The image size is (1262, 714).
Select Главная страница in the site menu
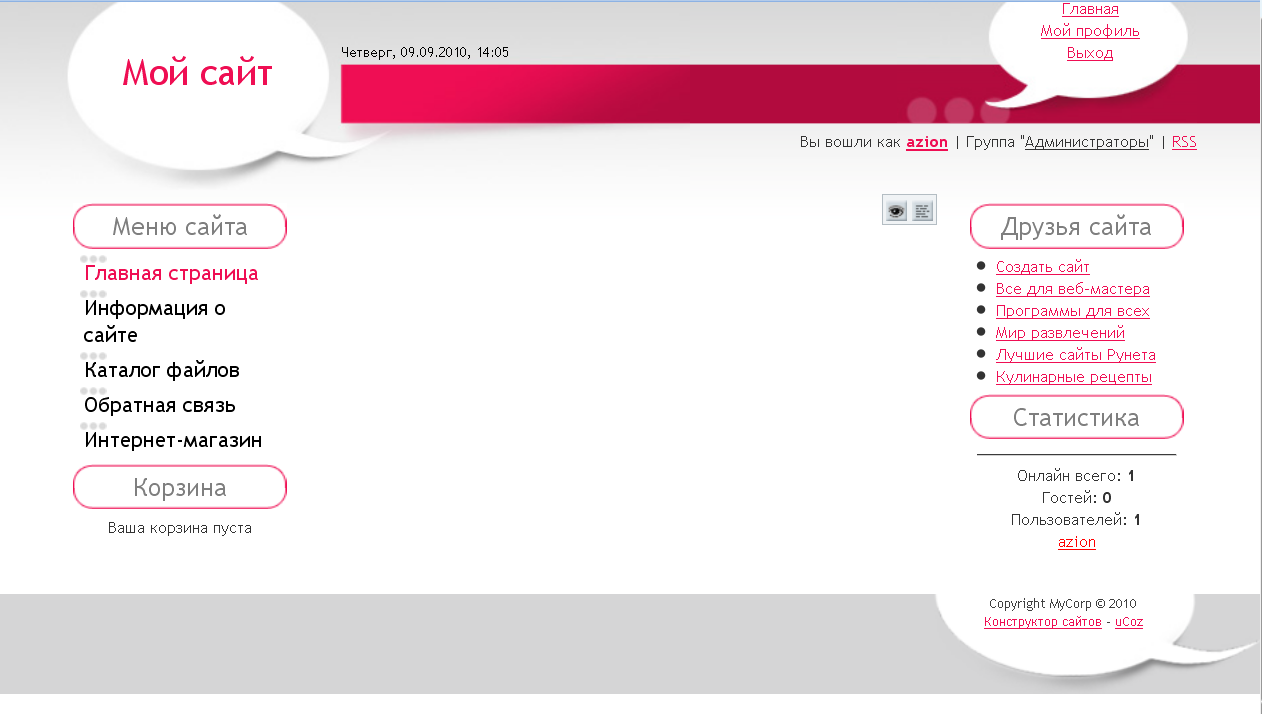pyautogui.click(x=171, y=273)
